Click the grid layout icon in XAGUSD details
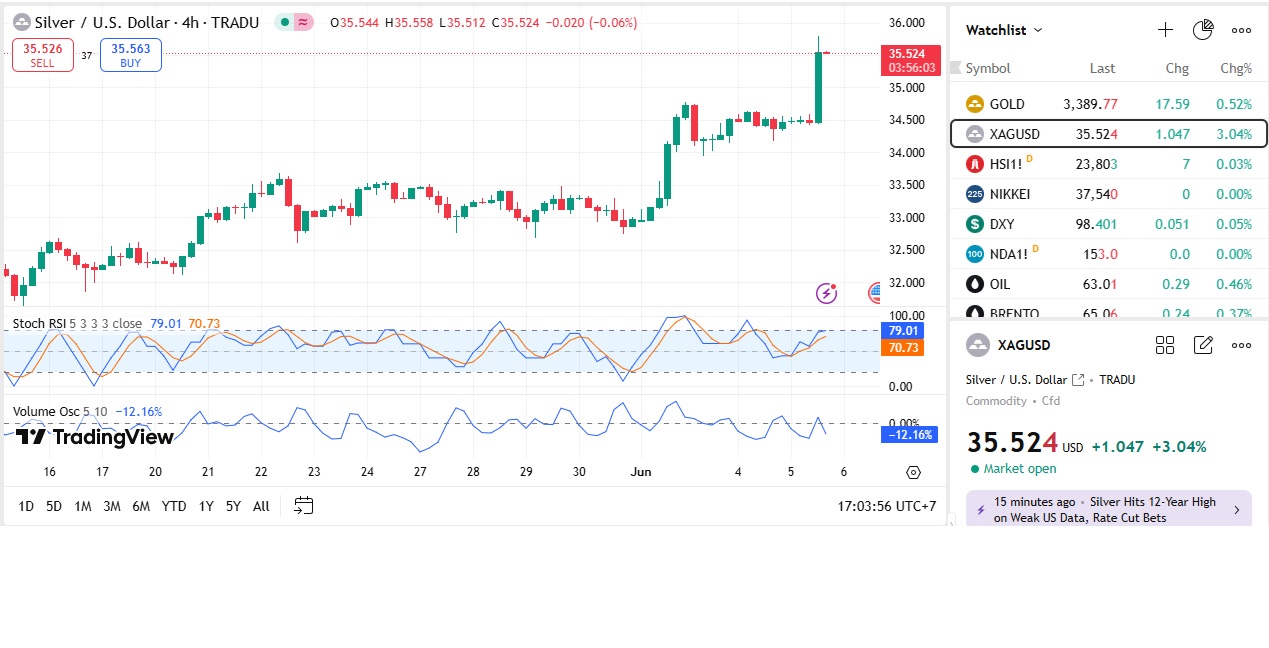 click(x=1165, y=345)
